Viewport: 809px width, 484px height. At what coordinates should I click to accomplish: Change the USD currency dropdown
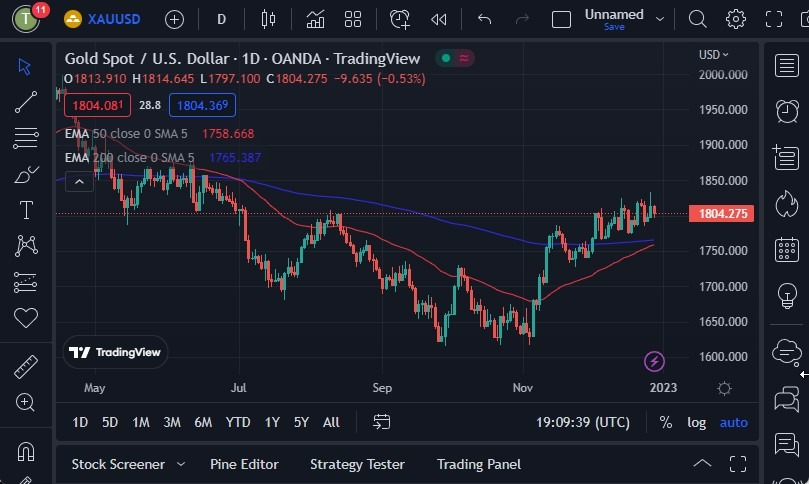click(x=714, y=55)
